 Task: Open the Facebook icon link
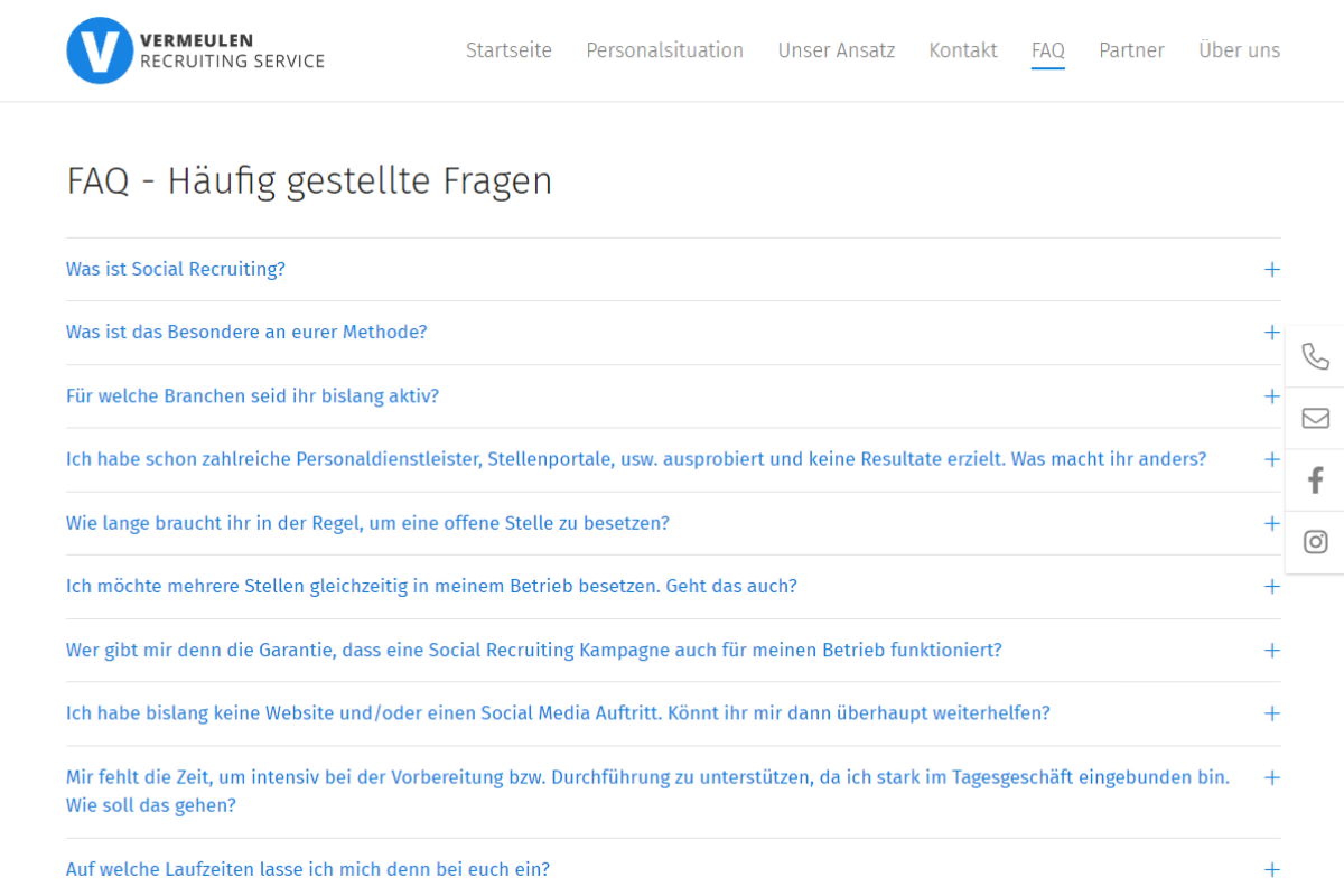click(1315, 480)
